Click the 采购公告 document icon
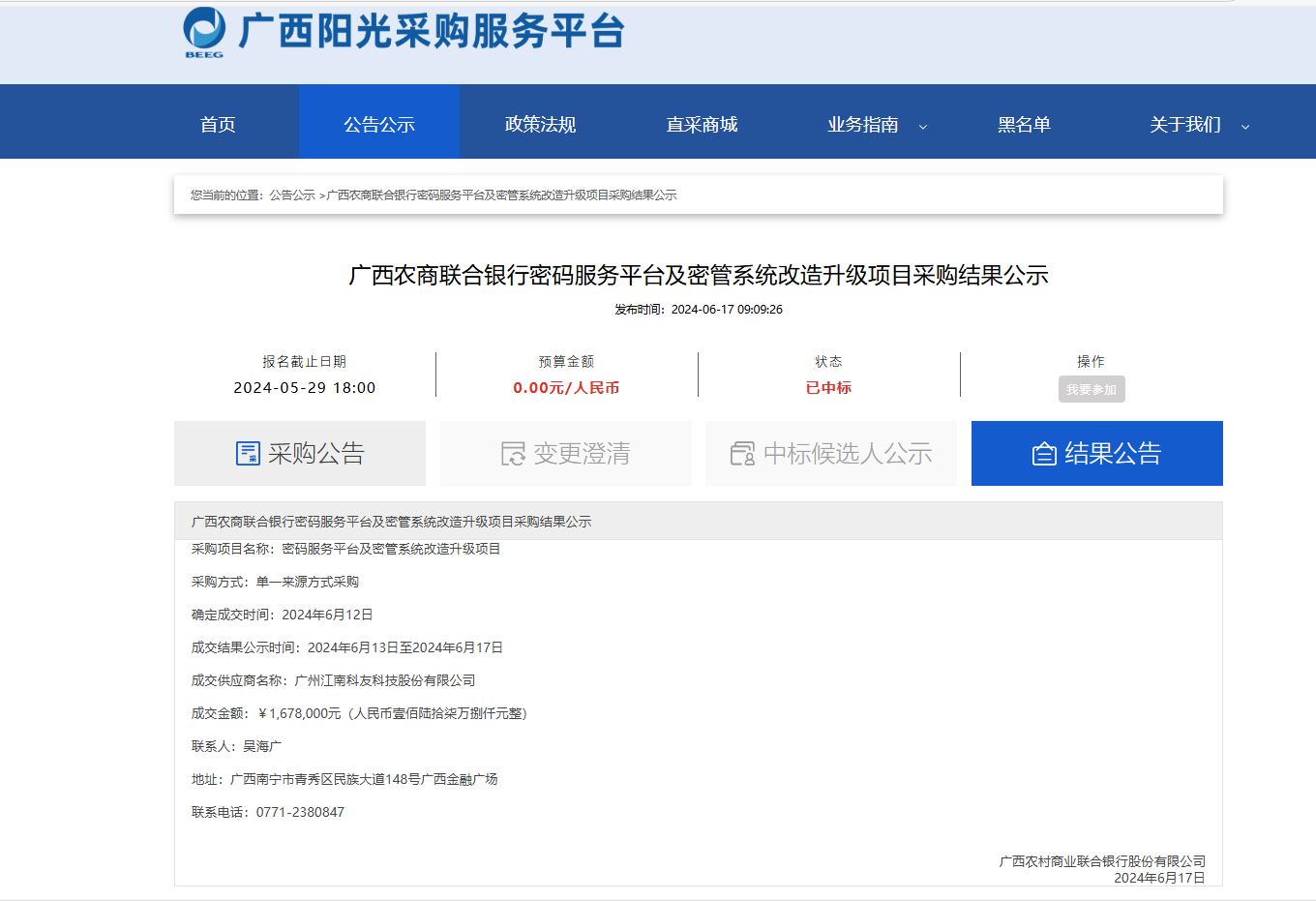Screen dimensions: 1316x901 (x=248, y=453)
